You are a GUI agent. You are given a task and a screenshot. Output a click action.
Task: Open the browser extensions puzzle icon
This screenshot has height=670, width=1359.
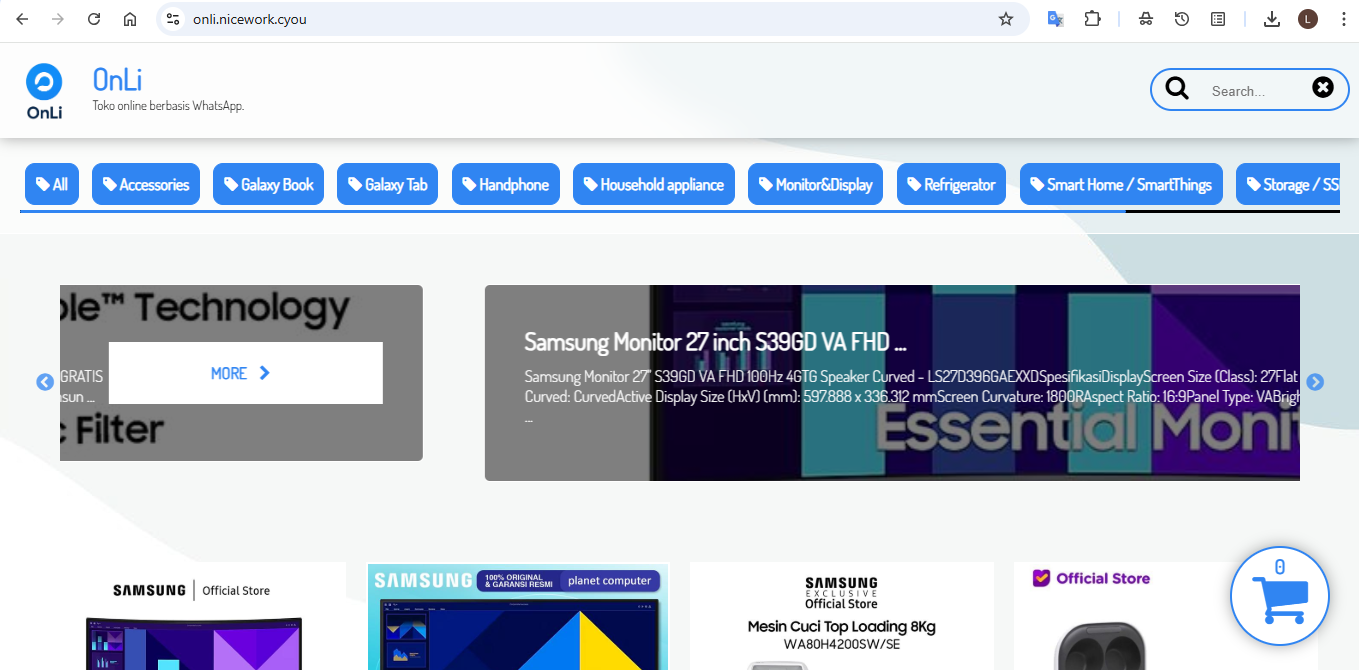[1092, 19]
